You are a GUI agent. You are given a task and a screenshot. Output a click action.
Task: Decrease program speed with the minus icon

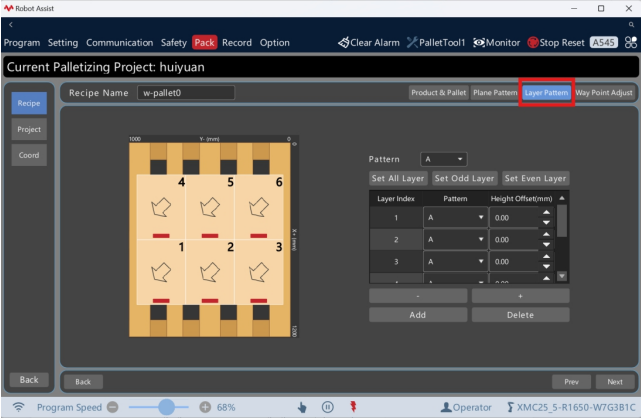pos(112,407)
